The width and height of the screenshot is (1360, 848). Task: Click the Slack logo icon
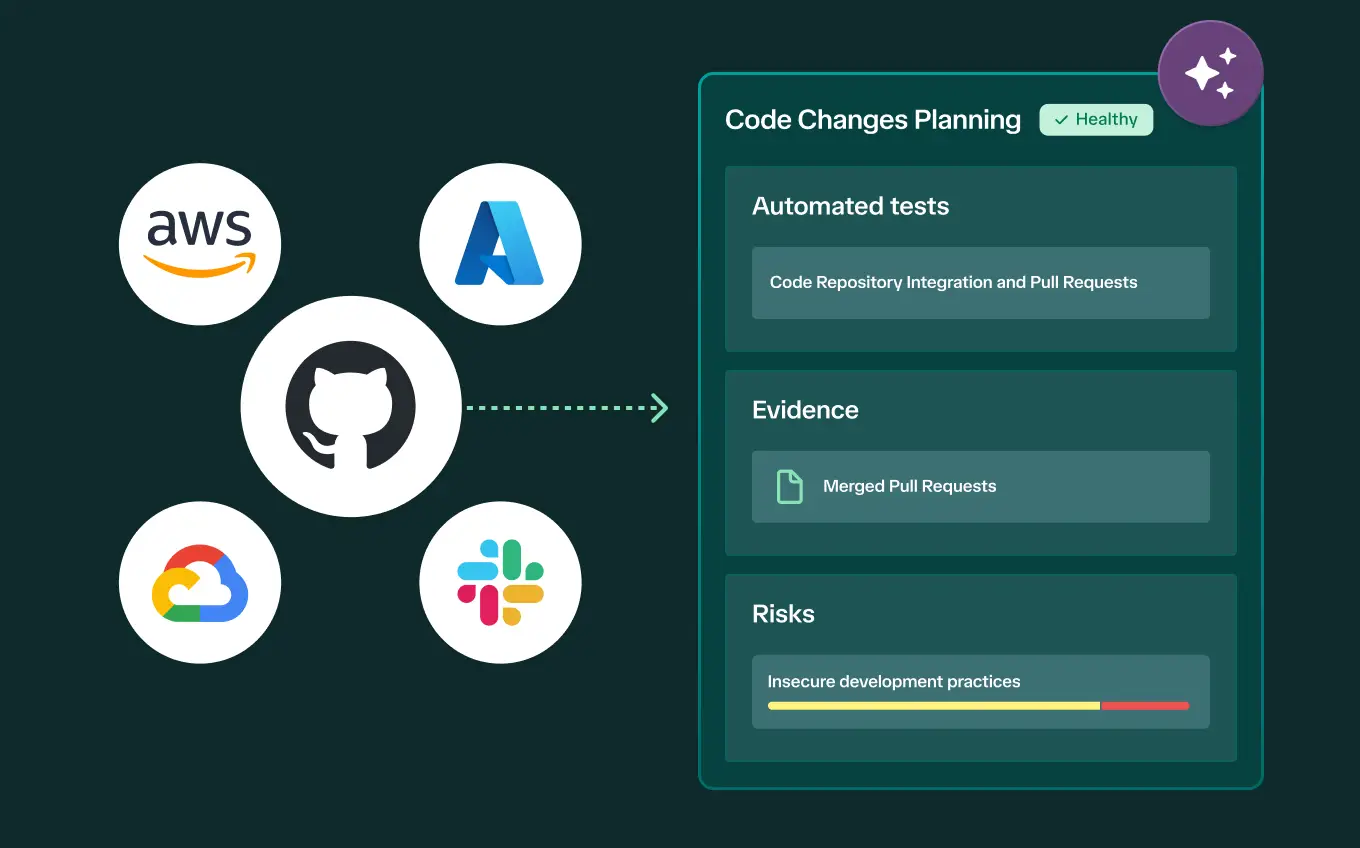point(500,583)
